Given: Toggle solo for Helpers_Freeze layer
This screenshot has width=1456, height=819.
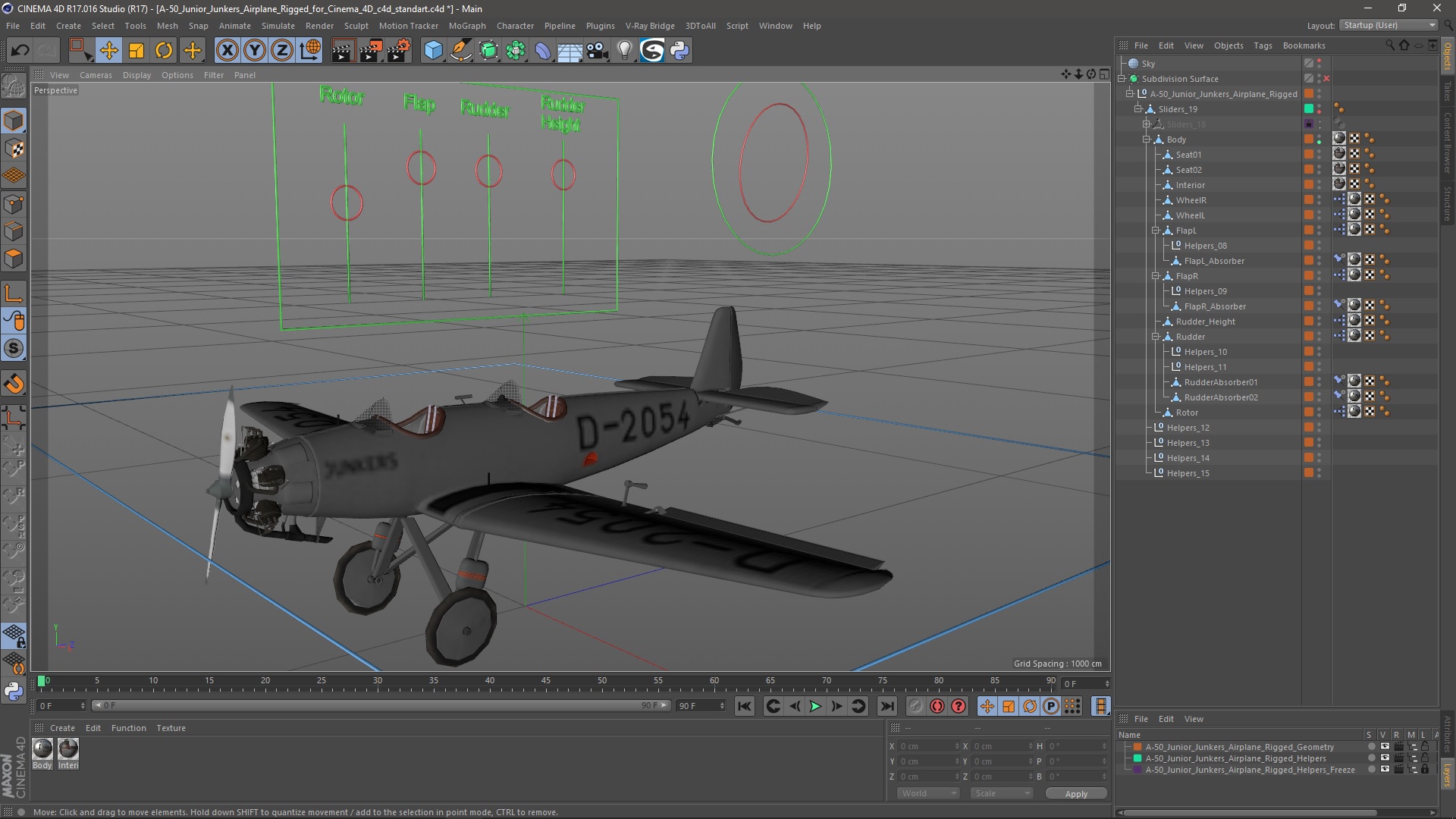Looking at the screenshot, I should coord(1371,770).
